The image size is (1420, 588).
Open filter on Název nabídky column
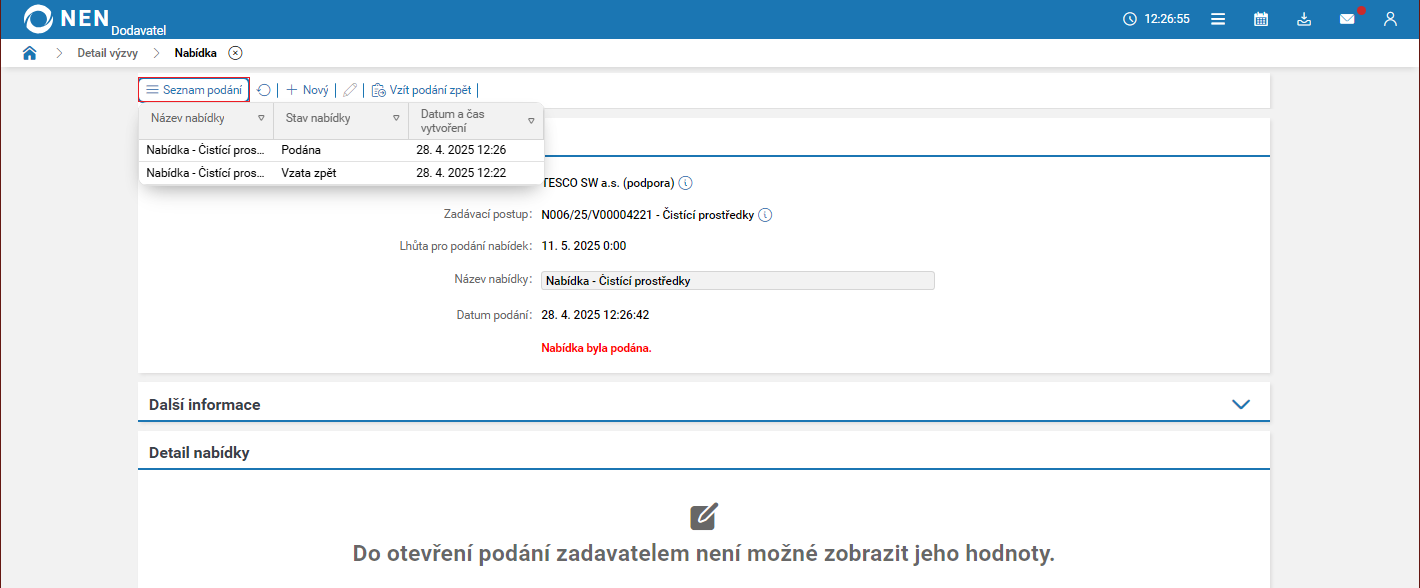(261, 119)
